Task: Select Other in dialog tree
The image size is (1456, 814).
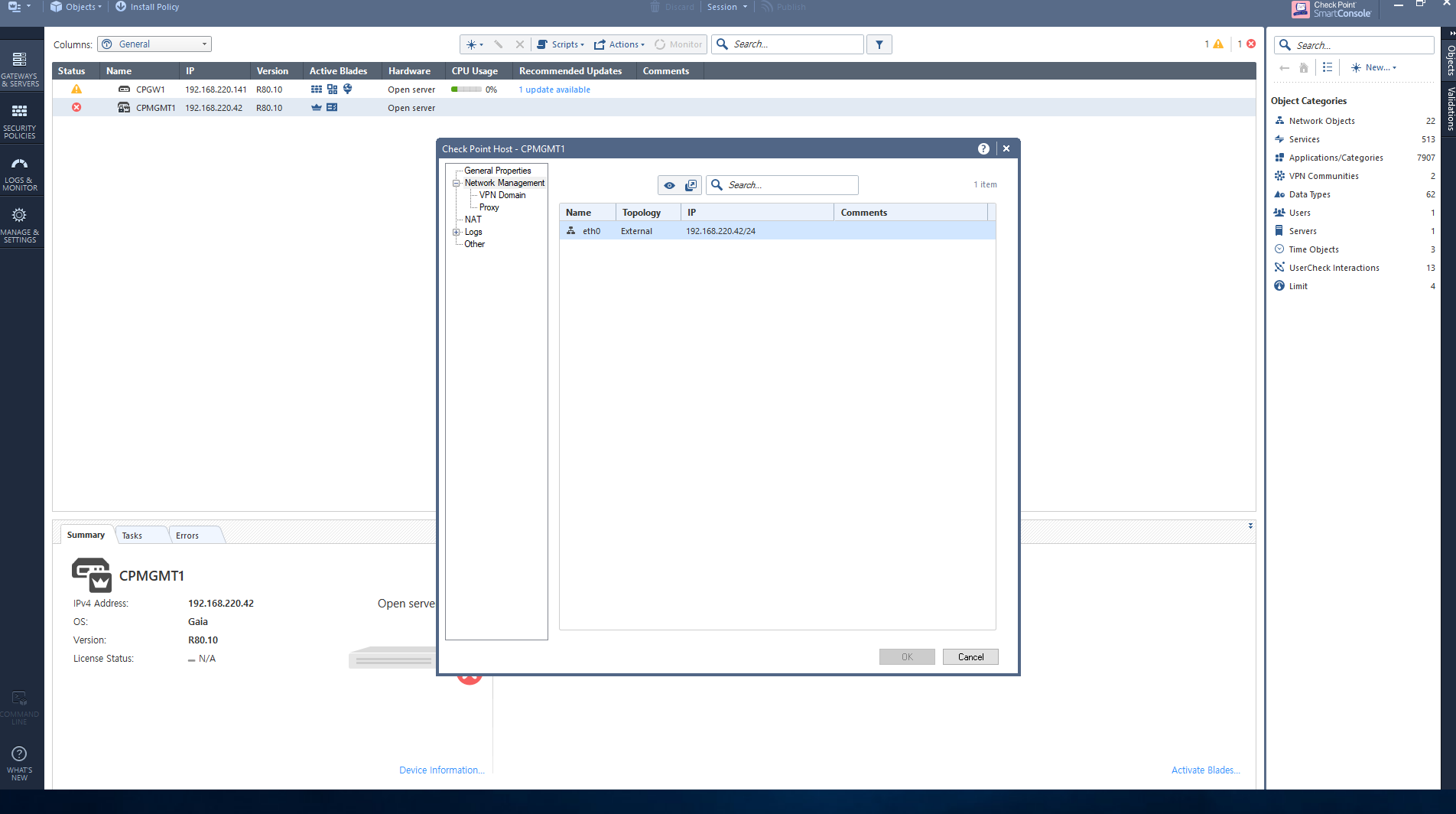Action: click(x=474, y=244)
